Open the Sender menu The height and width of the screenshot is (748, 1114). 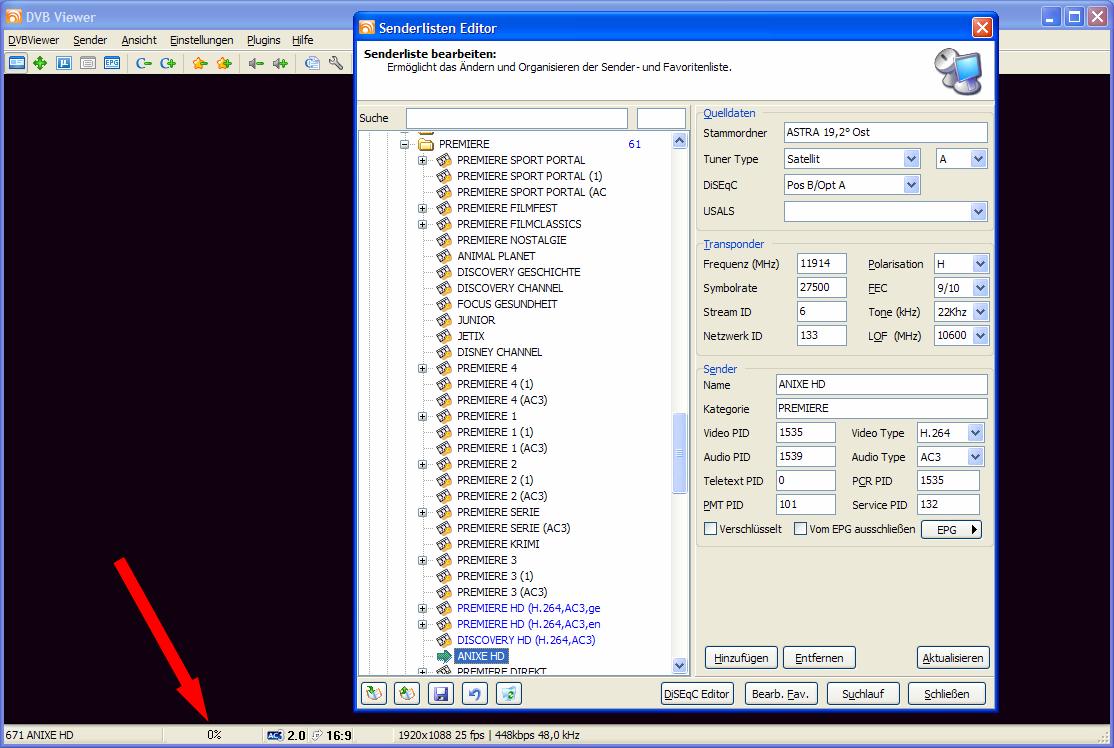click(x=90, y=40)
